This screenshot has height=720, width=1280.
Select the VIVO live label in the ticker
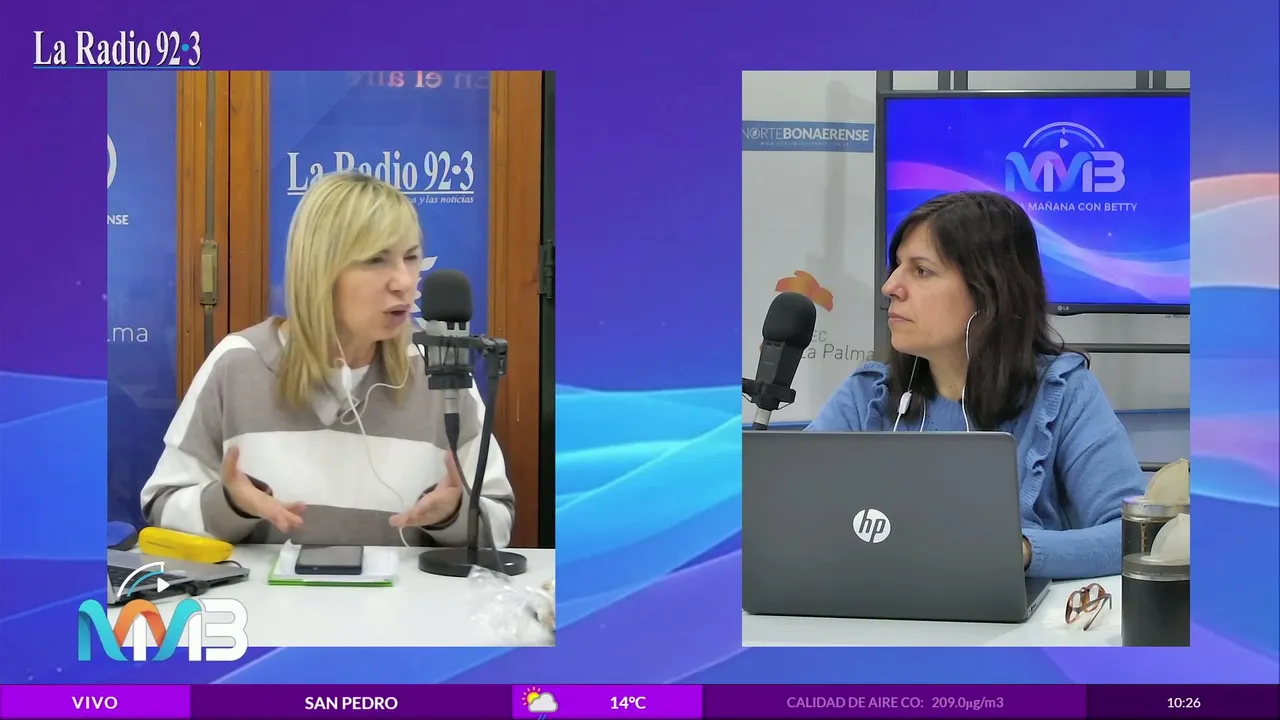95,703
